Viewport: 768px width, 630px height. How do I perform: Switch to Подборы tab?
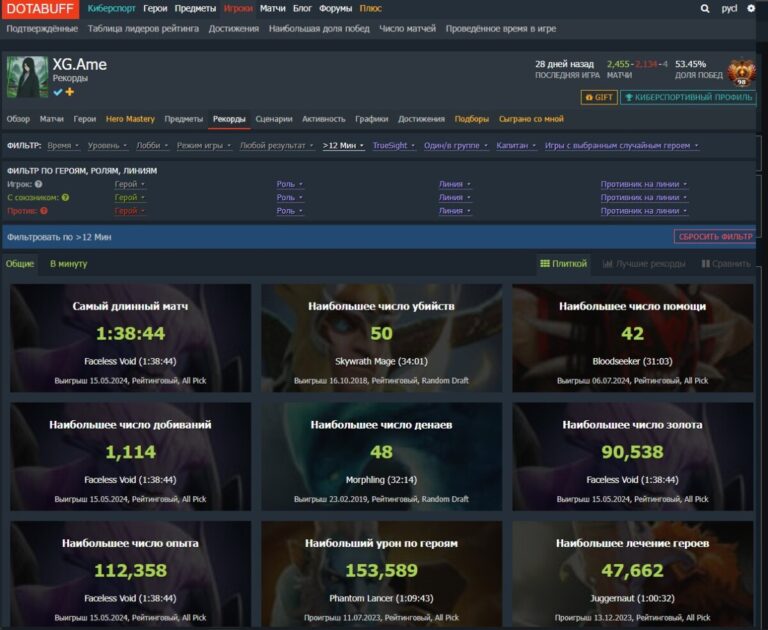point(472,119)
